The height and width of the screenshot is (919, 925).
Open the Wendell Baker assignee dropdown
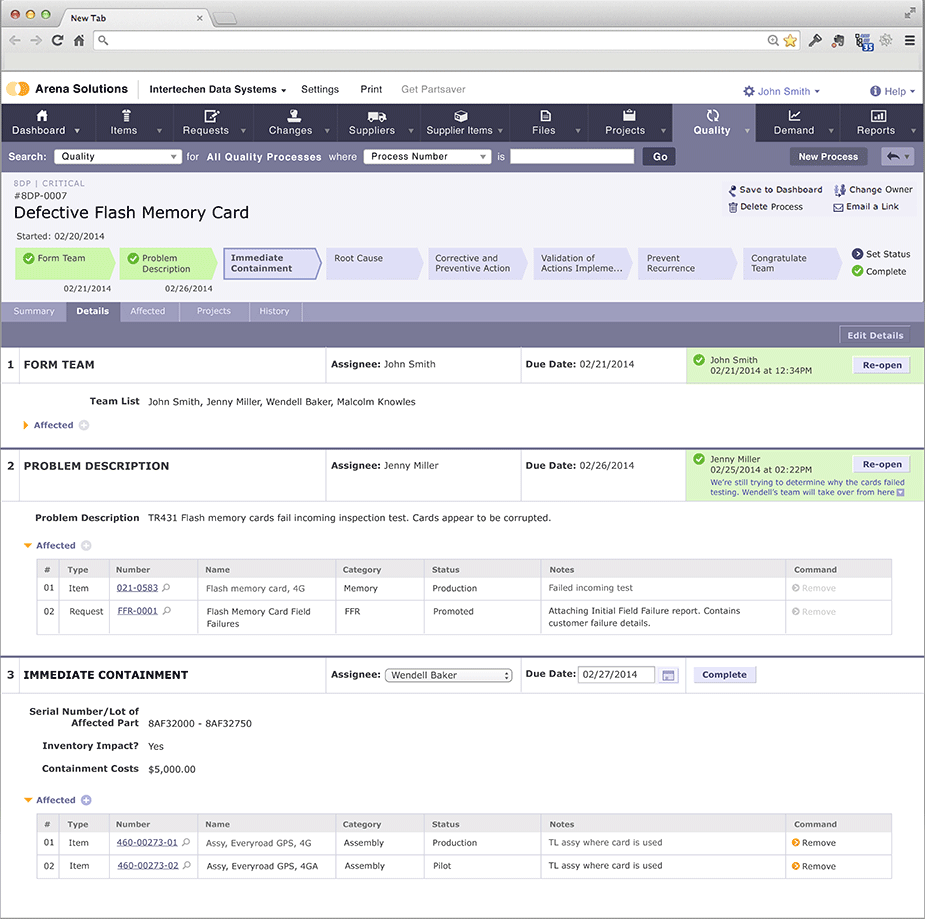coord(448,674)
